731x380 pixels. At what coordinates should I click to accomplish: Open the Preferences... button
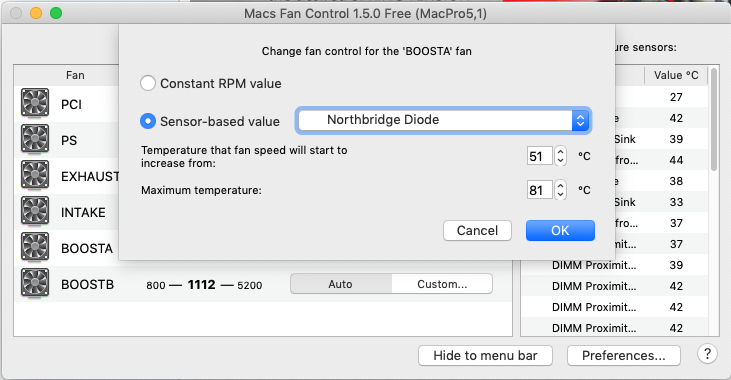(624, 356)
